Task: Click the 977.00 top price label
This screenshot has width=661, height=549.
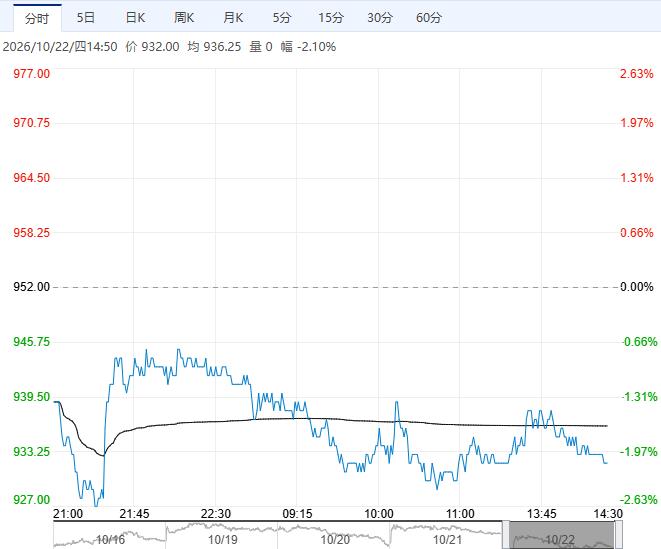Action: pyautogui.click(x=31, y=74)
